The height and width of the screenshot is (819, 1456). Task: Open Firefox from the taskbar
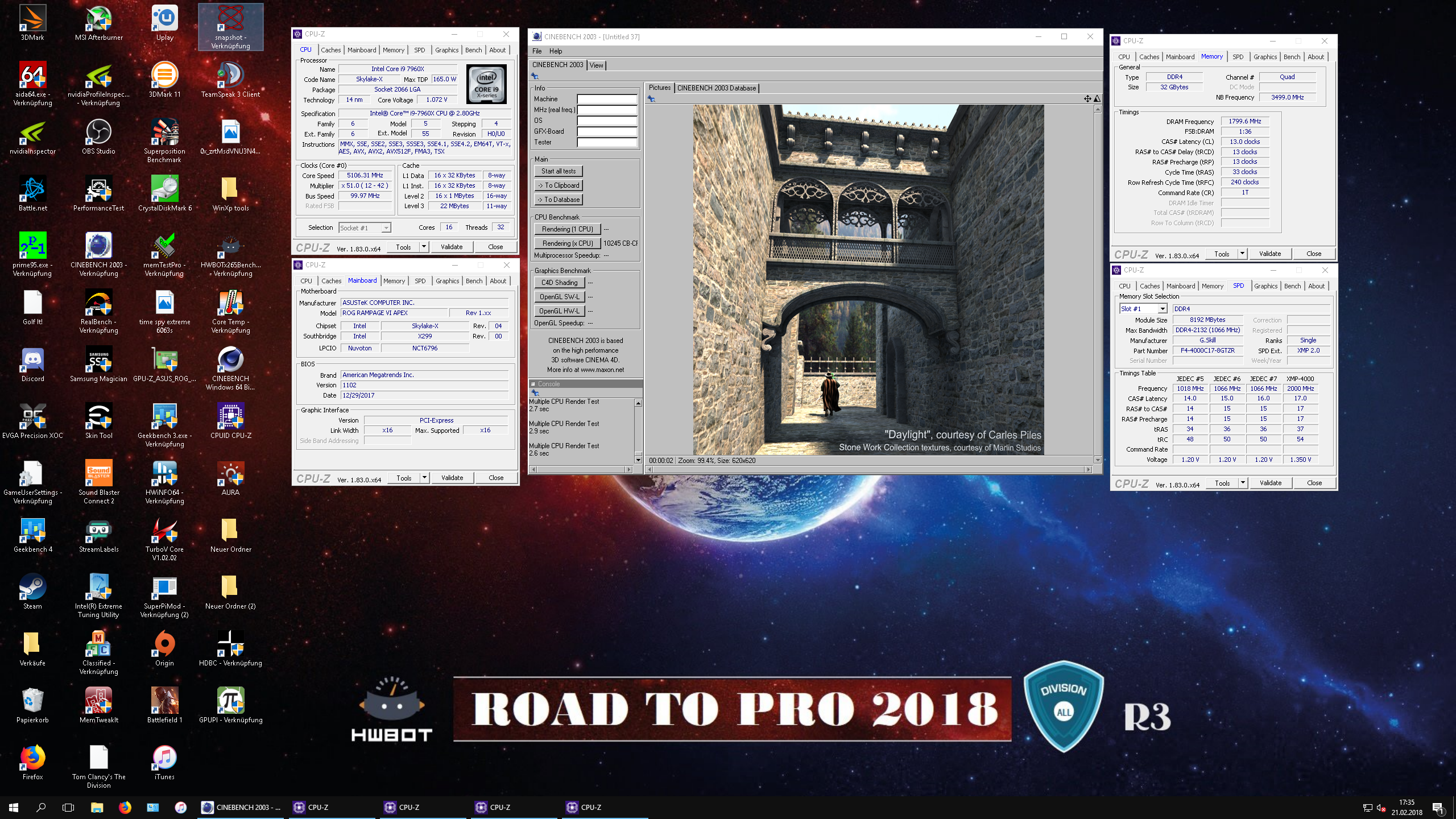pos(125,807)
